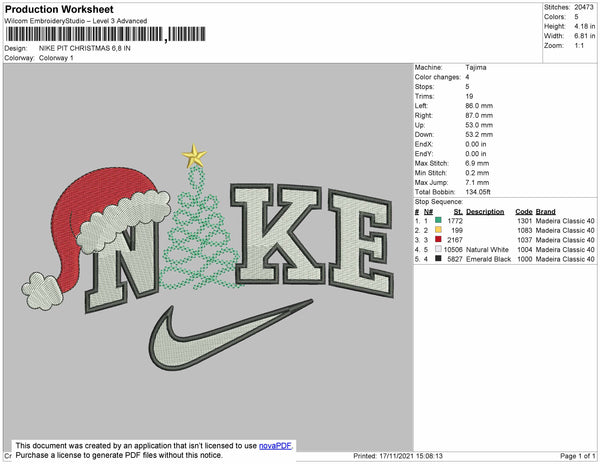Click the Colors value 5

[x=576, y=17]
